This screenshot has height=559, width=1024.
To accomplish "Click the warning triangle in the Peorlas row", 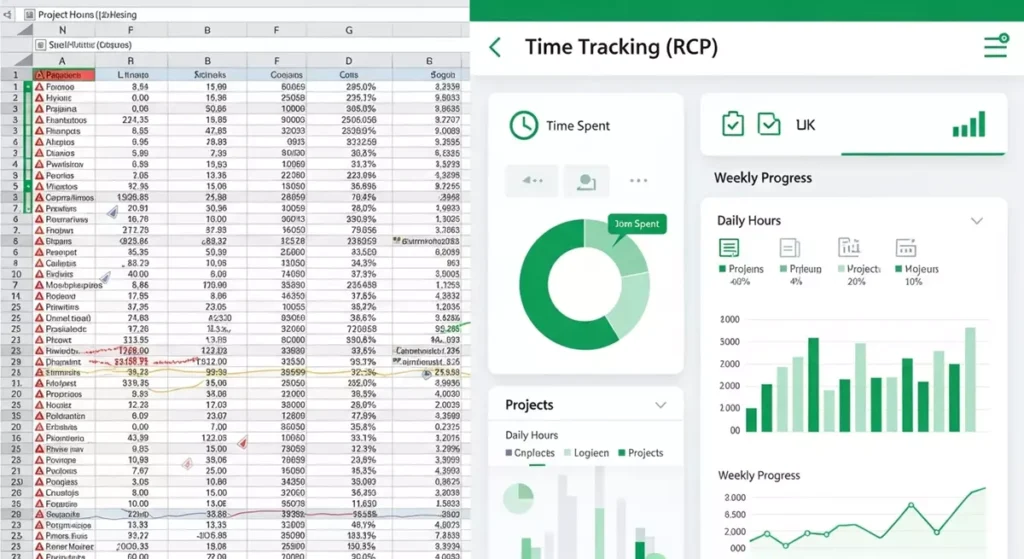I will click(x=39, y=176).
